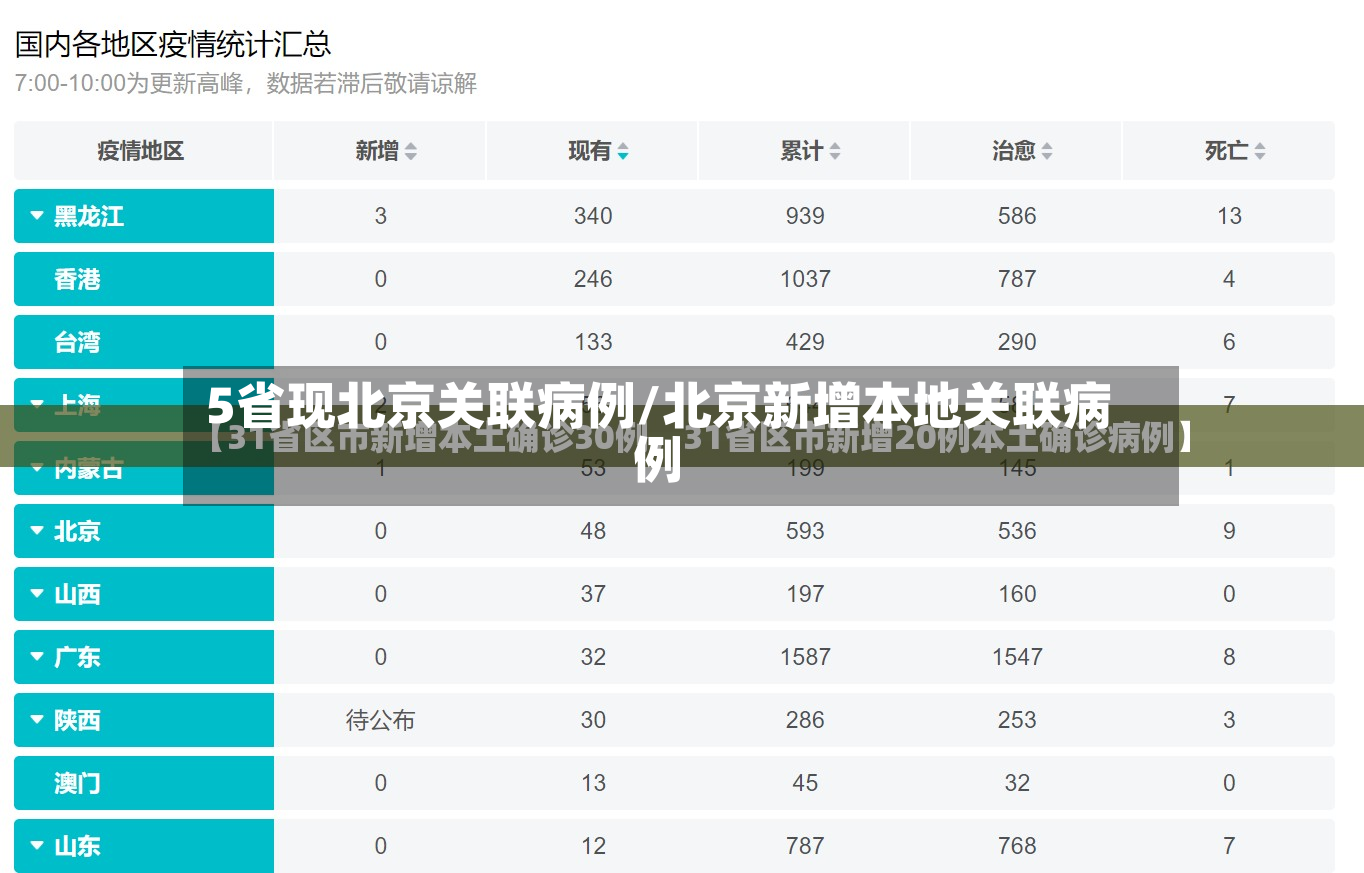Click 香港 治愈 value 787

click(1017, 279)
